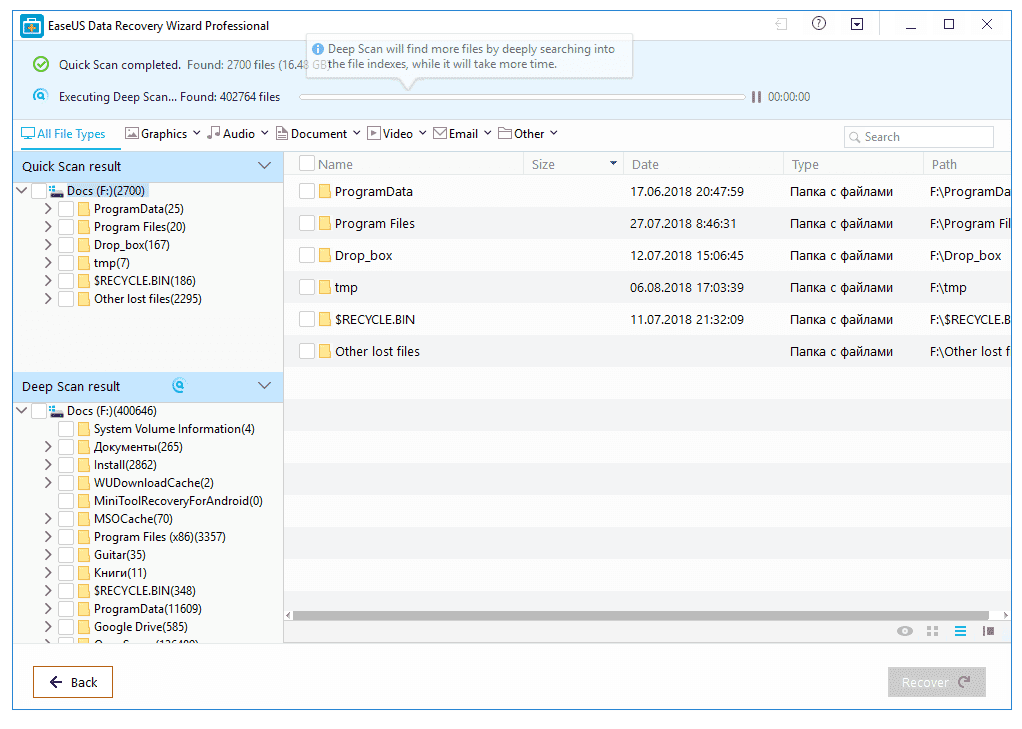Open the Video filter menu
The width and height of the screenshot is (1022, 729).
pos(397,134)
